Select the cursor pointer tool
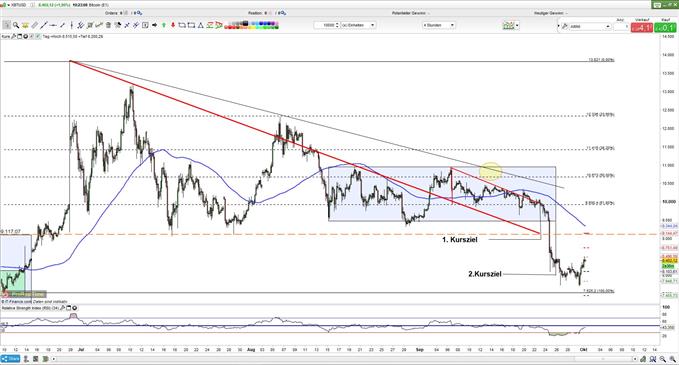Viewport: 679px width, 365px height. tap(6, 25)
